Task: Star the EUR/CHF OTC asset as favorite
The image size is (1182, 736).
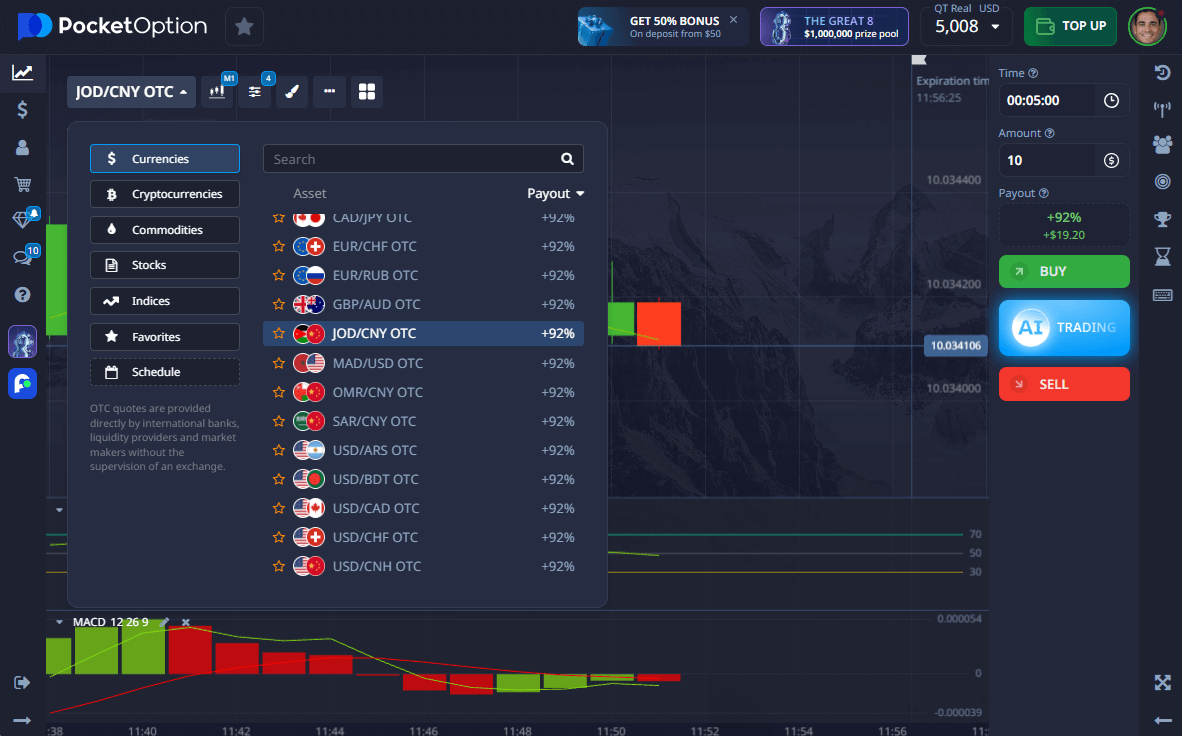Action: tap(279, 247)
